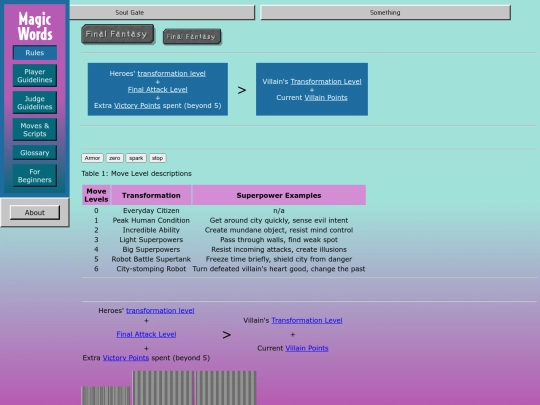Click the Superpower Examples column header
The width and height of the screenshot is (540, 405).
point(279,195)
